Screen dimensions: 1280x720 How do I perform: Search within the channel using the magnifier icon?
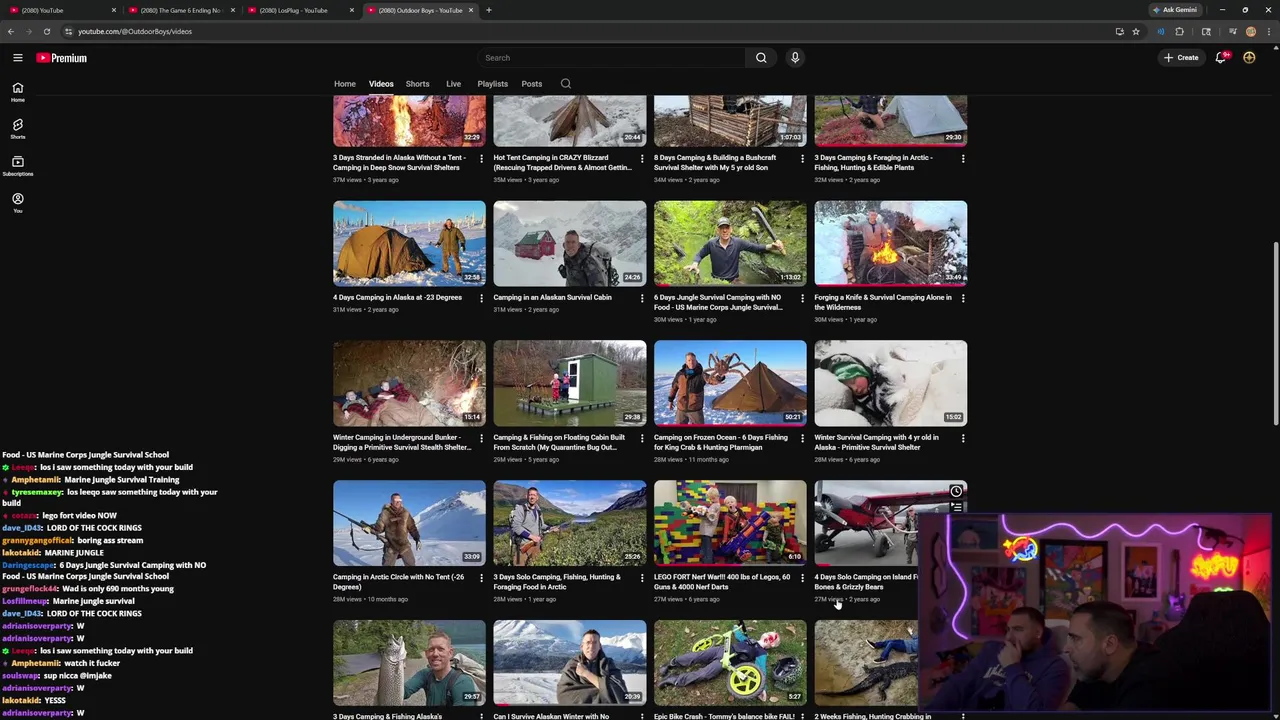pos(566,84)
